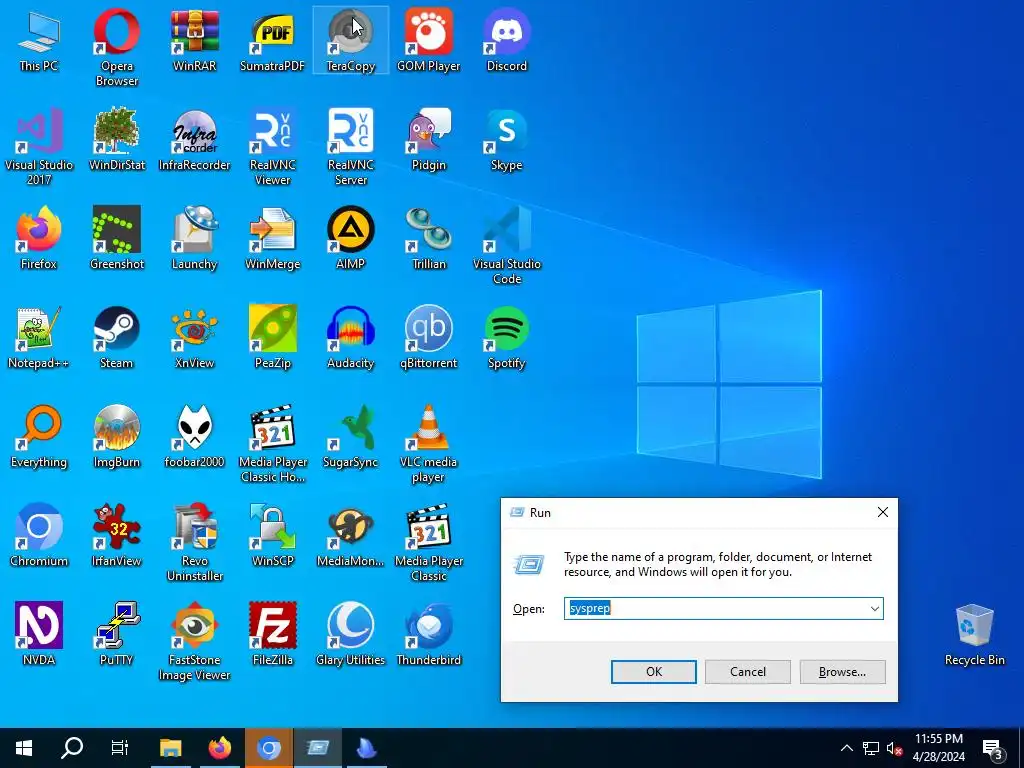Select the Recycle Bin icon
The width and height of the screenshot is (1024, 768).
(974, 635)
